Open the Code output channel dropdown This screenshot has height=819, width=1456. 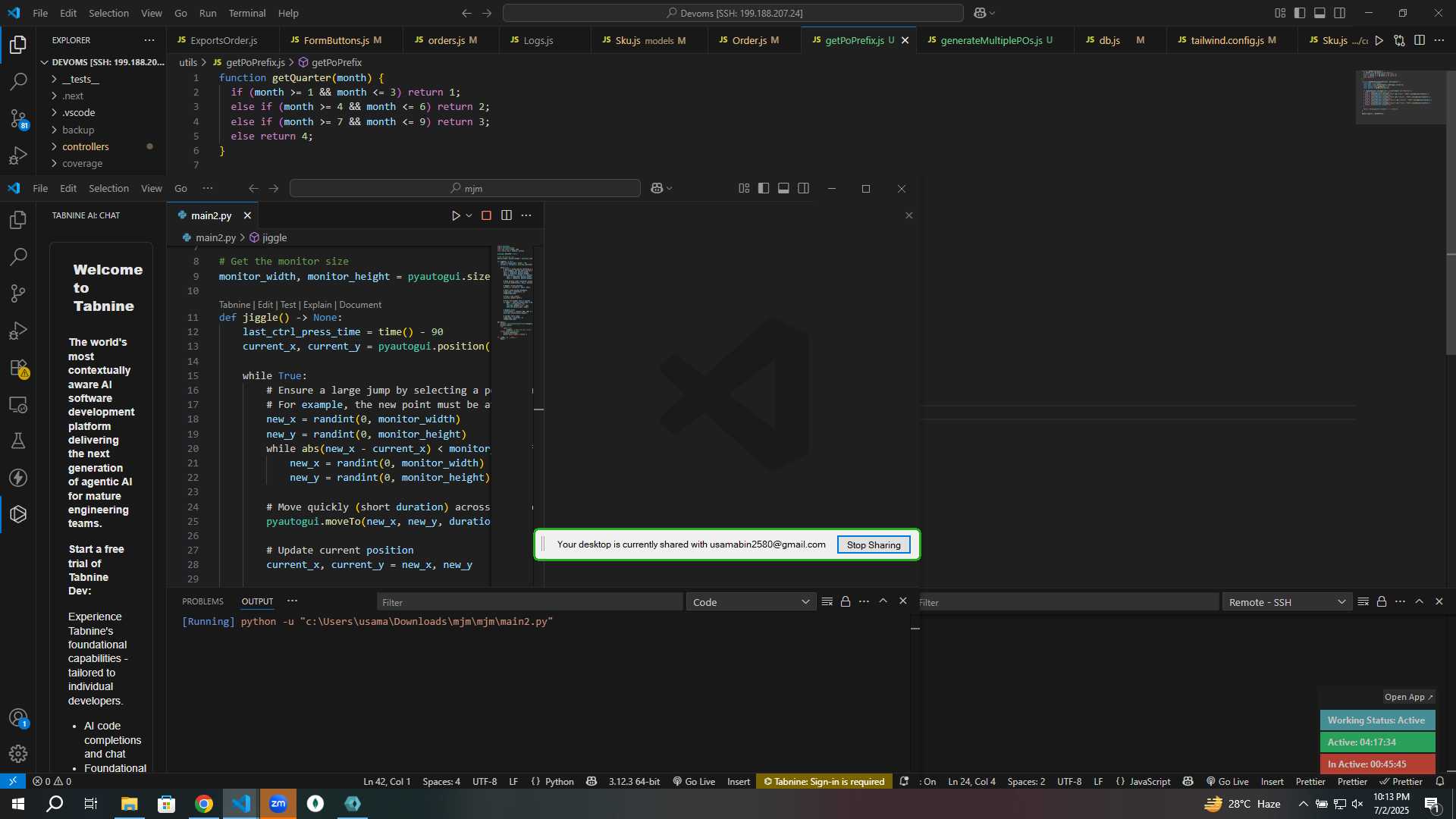pos(751,602)
